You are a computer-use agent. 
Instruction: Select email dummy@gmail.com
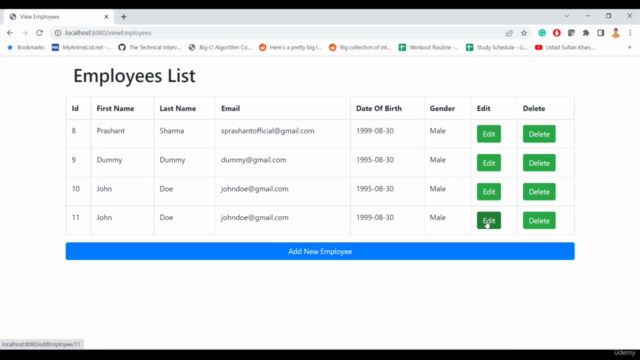pyautogui.click(x=253, y=160)
